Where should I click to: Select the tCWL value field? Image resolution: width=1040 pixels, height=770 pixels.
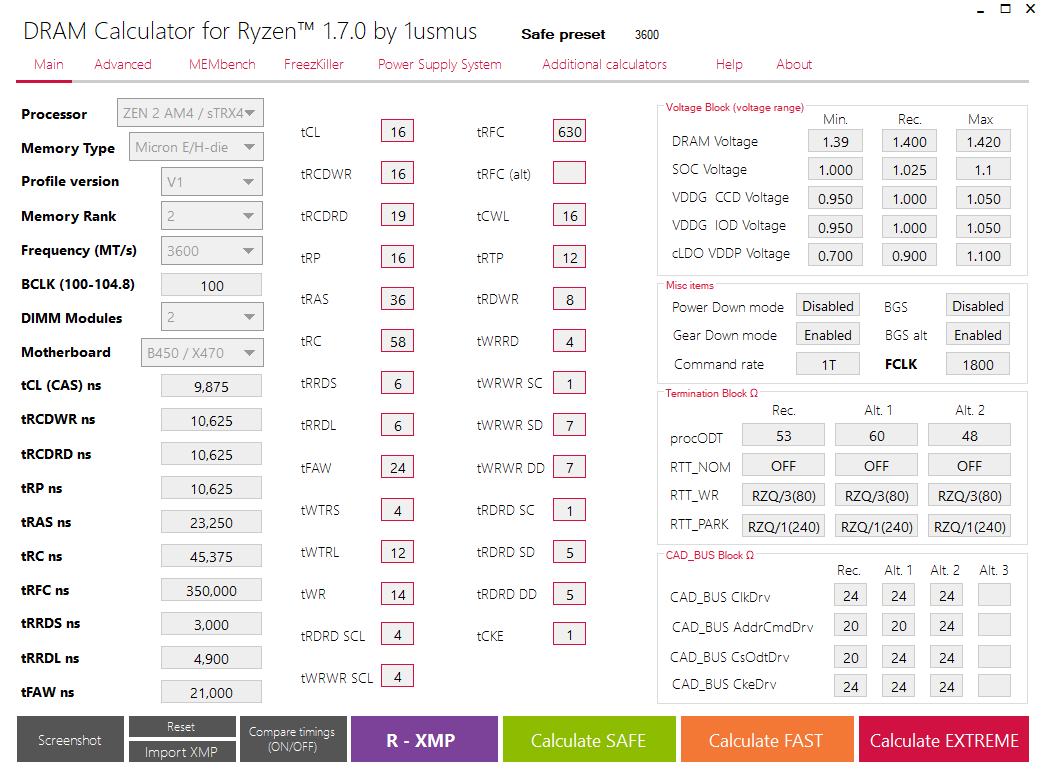(570, 216)
